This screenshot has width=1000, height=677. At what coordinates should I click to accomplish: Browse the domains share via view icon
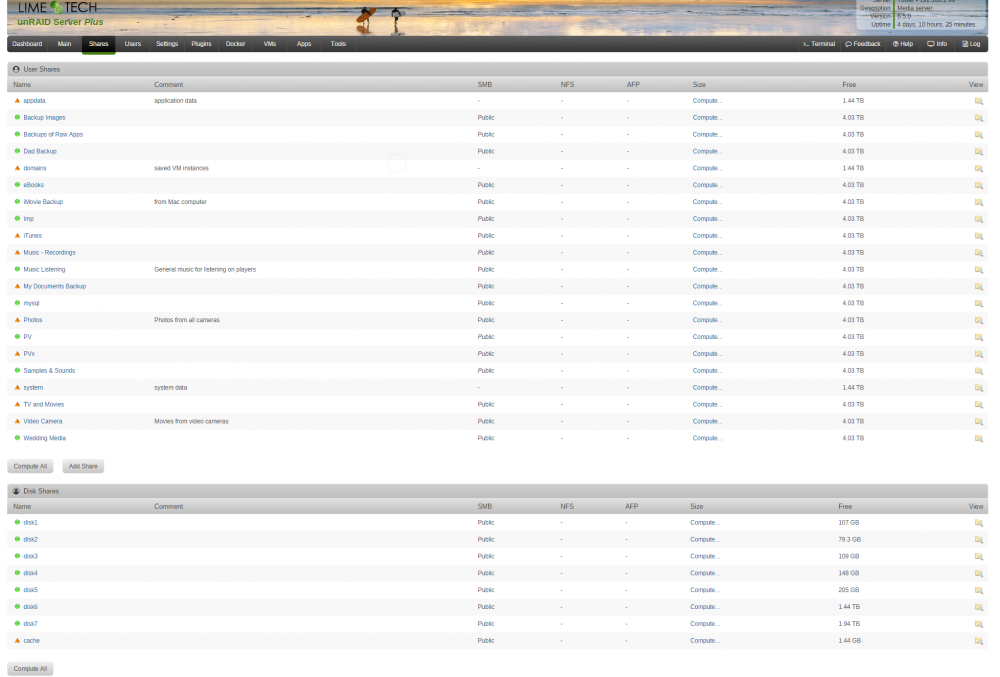[978, 168]
